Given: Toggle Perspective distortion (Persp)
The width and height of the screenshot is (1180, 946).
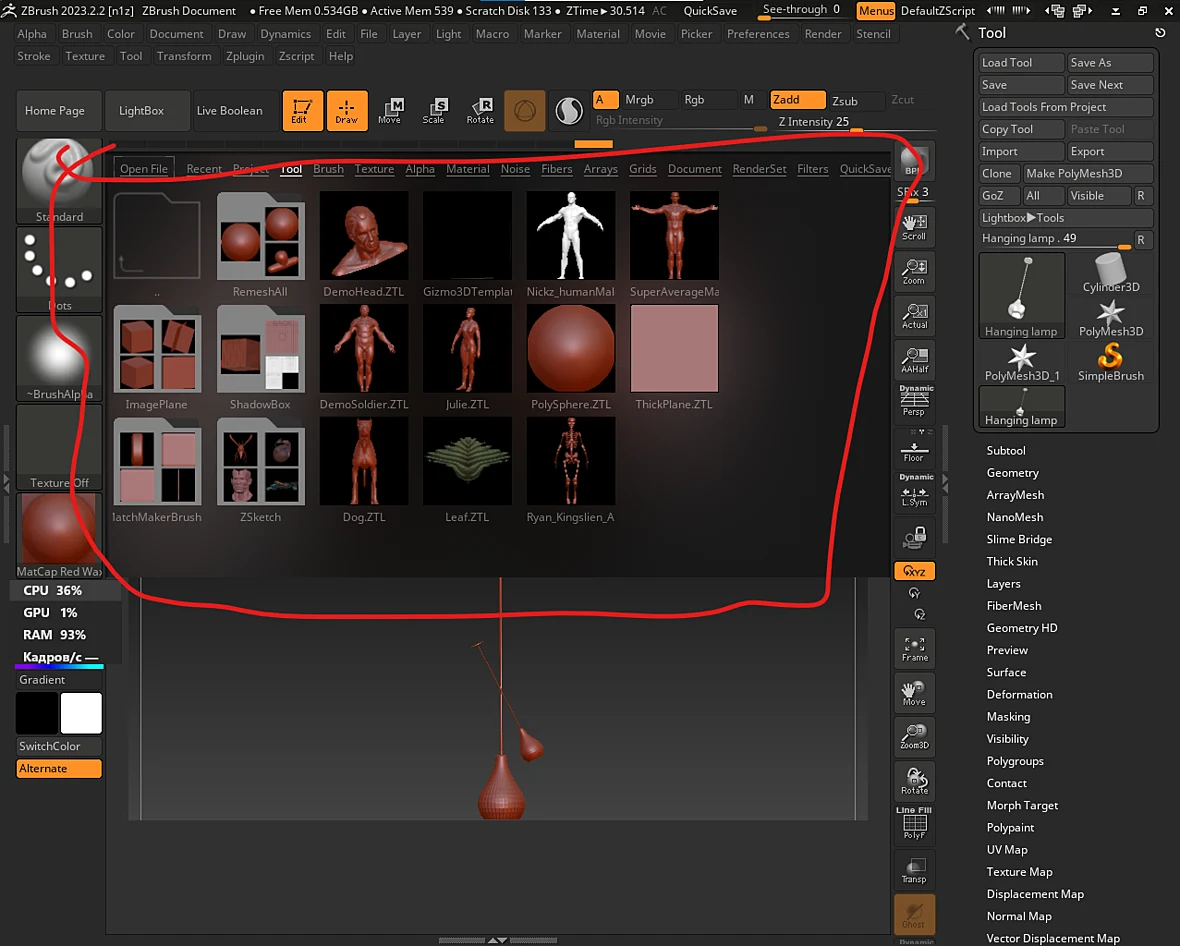Looking at the screenshot, I should [914, 402].
